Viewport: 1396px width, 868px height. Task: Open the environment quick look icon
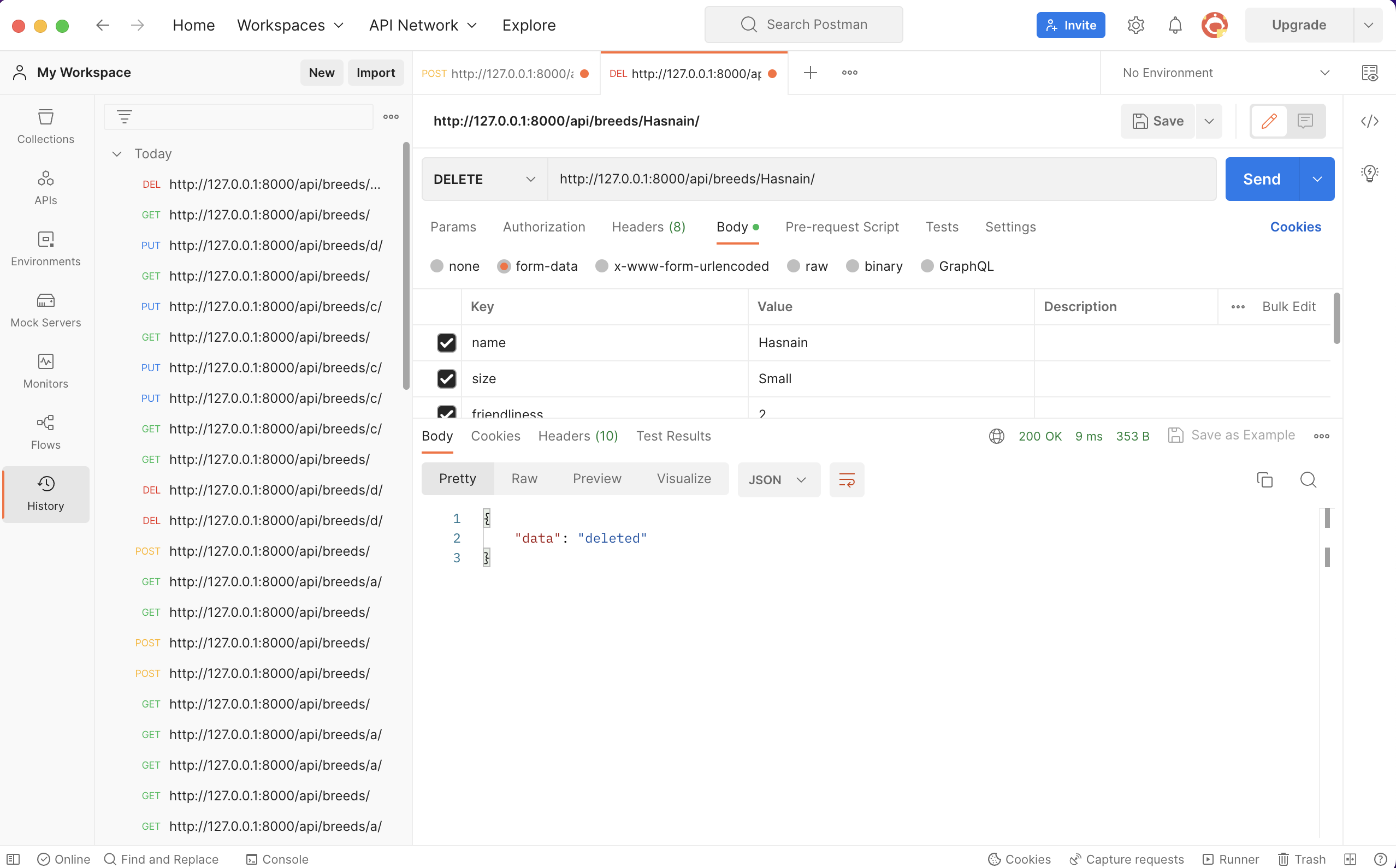[x=1369, y=73]
